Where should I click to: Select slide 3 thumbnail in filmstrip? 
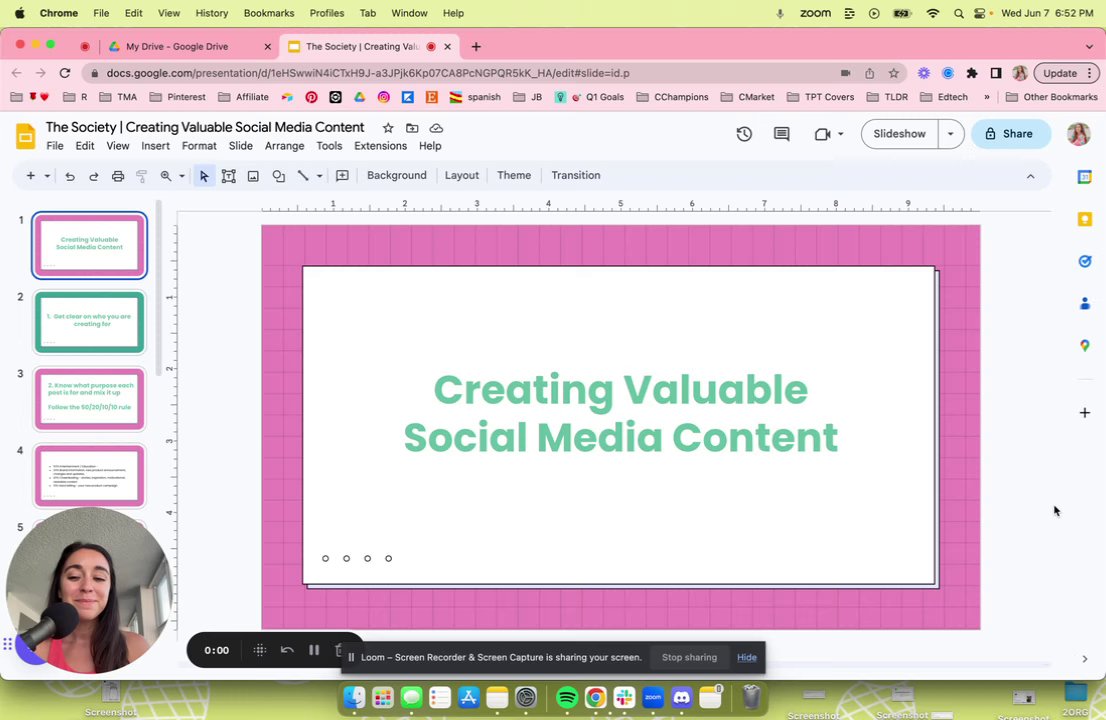90,399
